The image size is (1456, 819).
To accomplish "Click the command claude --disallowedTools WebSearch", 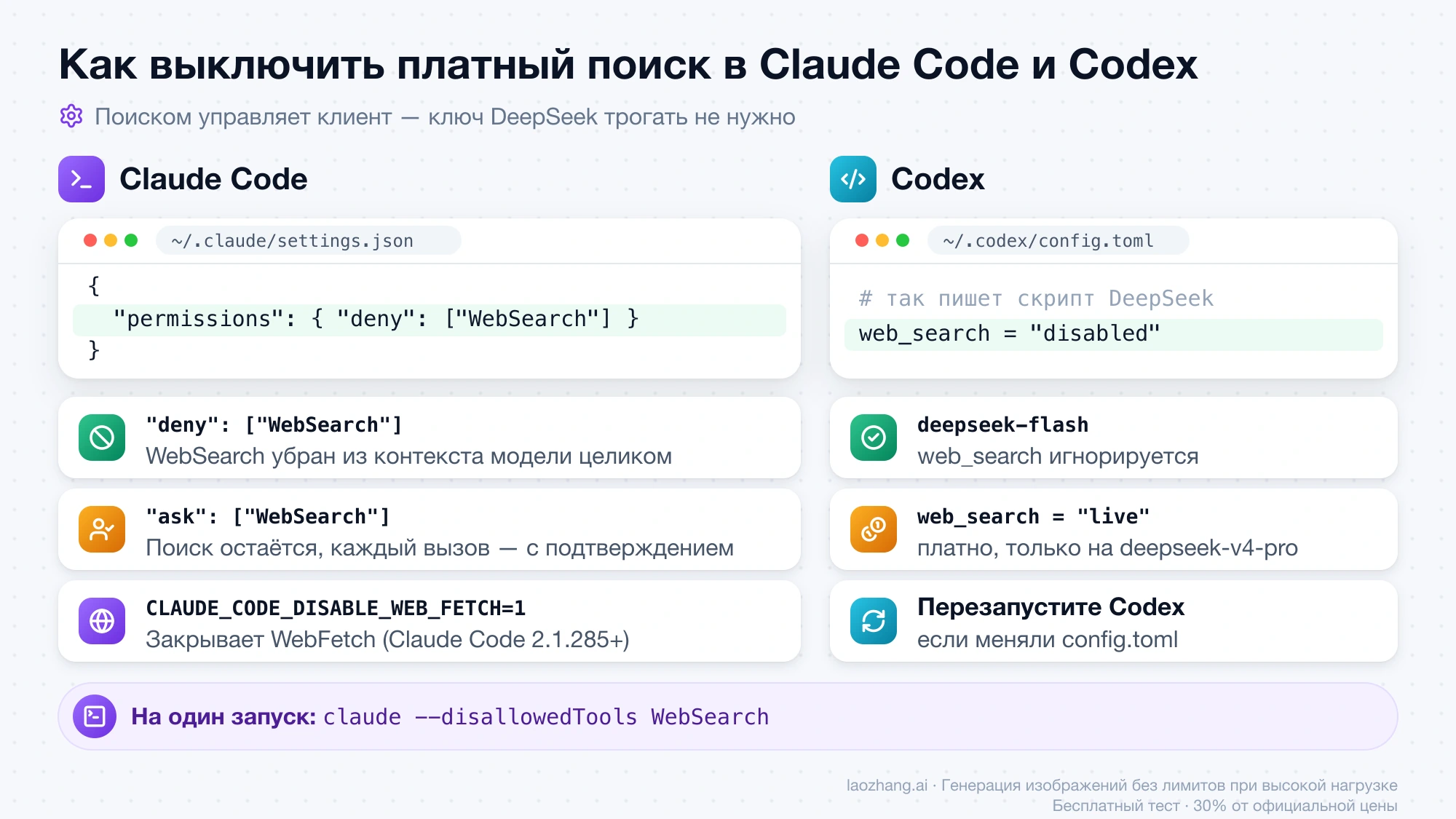I will coord(546,717).
